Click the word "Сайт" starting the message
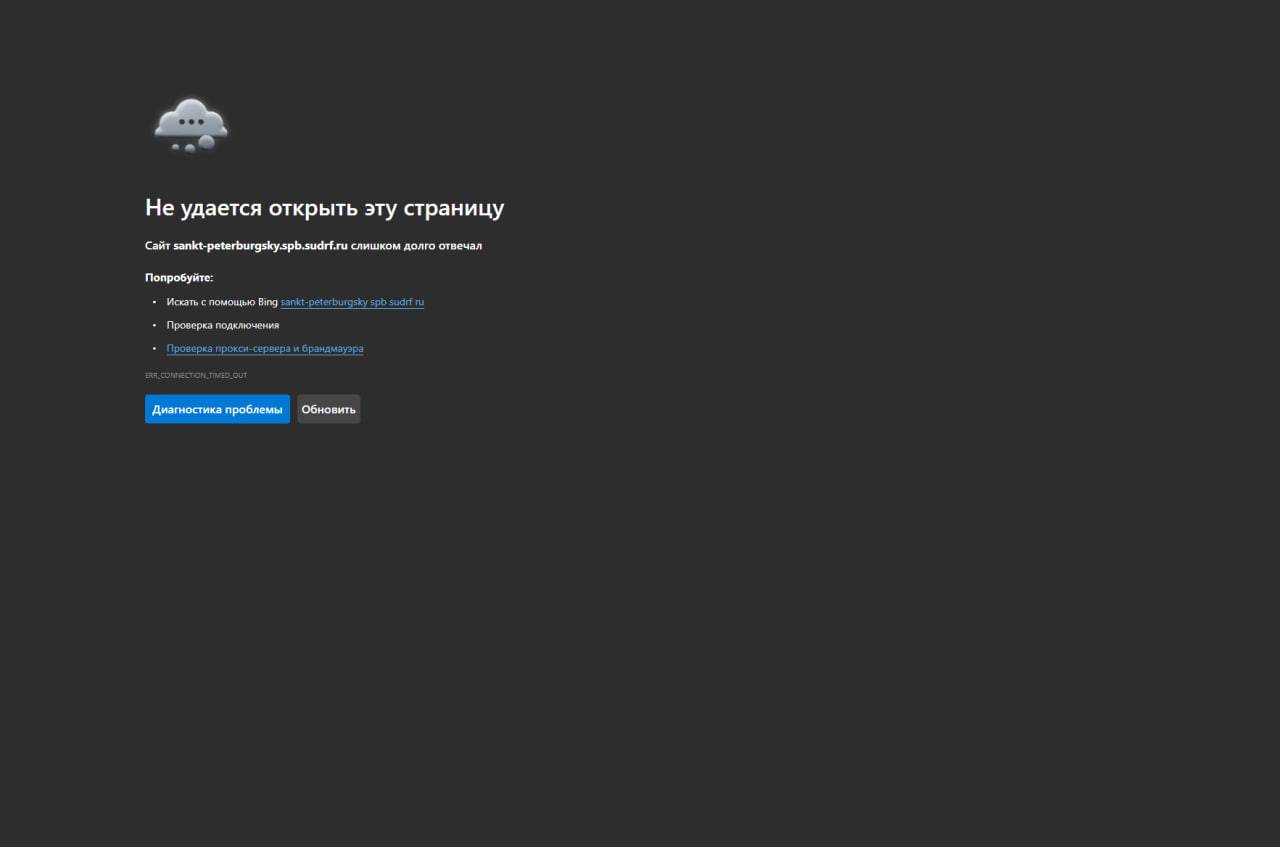1280x847 pixels. (x=157, y=246)
